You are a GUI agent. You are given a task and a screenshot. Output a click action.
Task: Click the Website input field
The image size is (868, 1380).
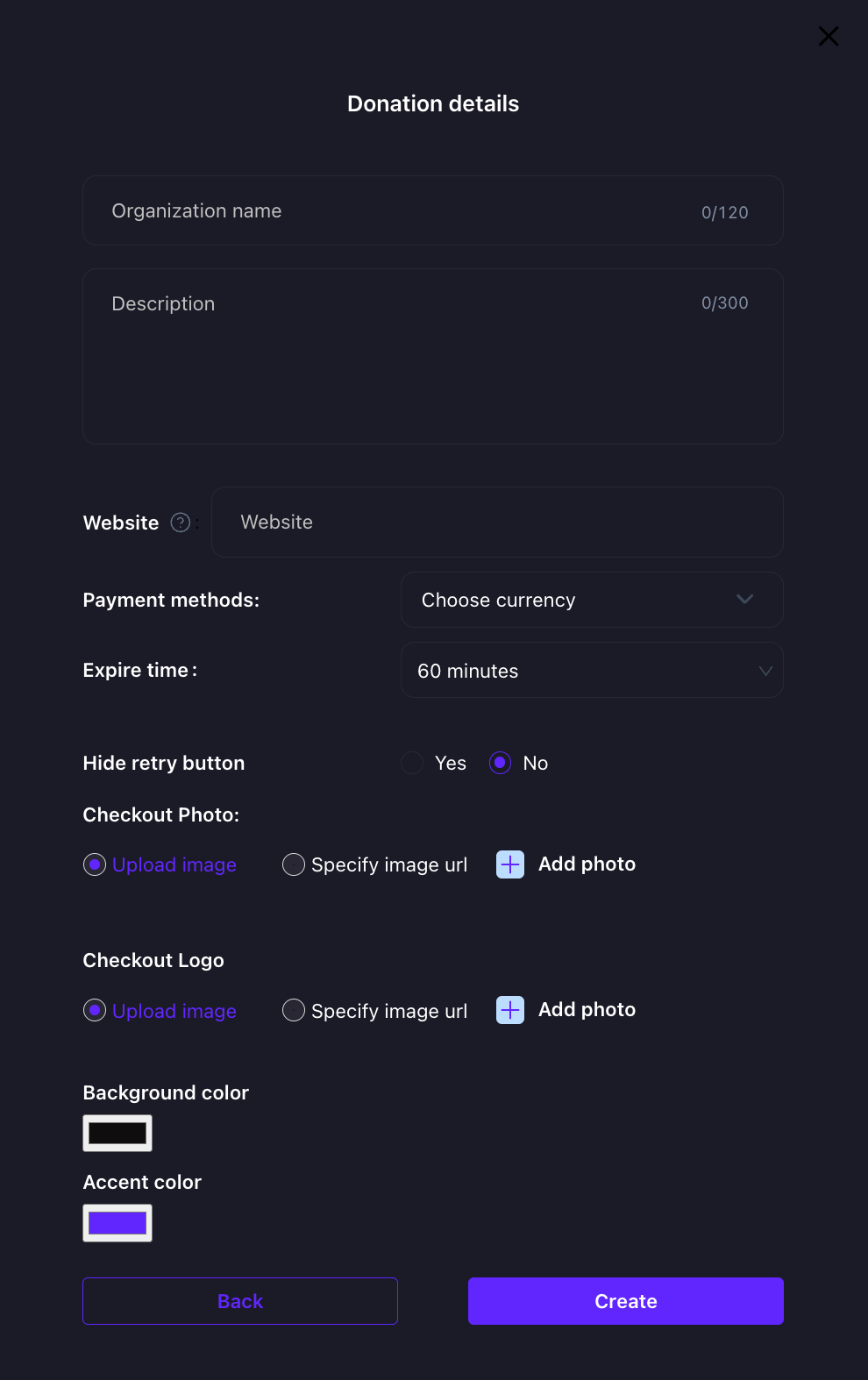pyautogui.click(x=497, y=523)
